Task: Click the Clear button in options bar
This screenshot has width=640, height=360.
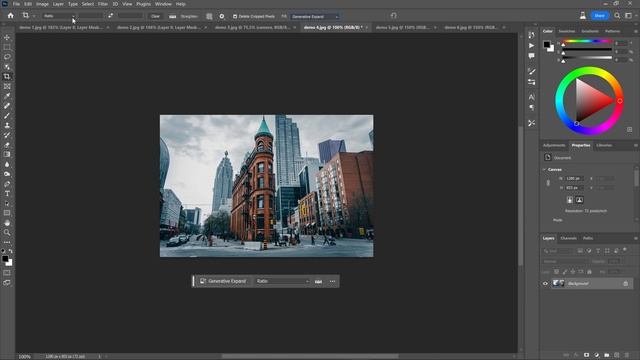Action: pos(156,16)
